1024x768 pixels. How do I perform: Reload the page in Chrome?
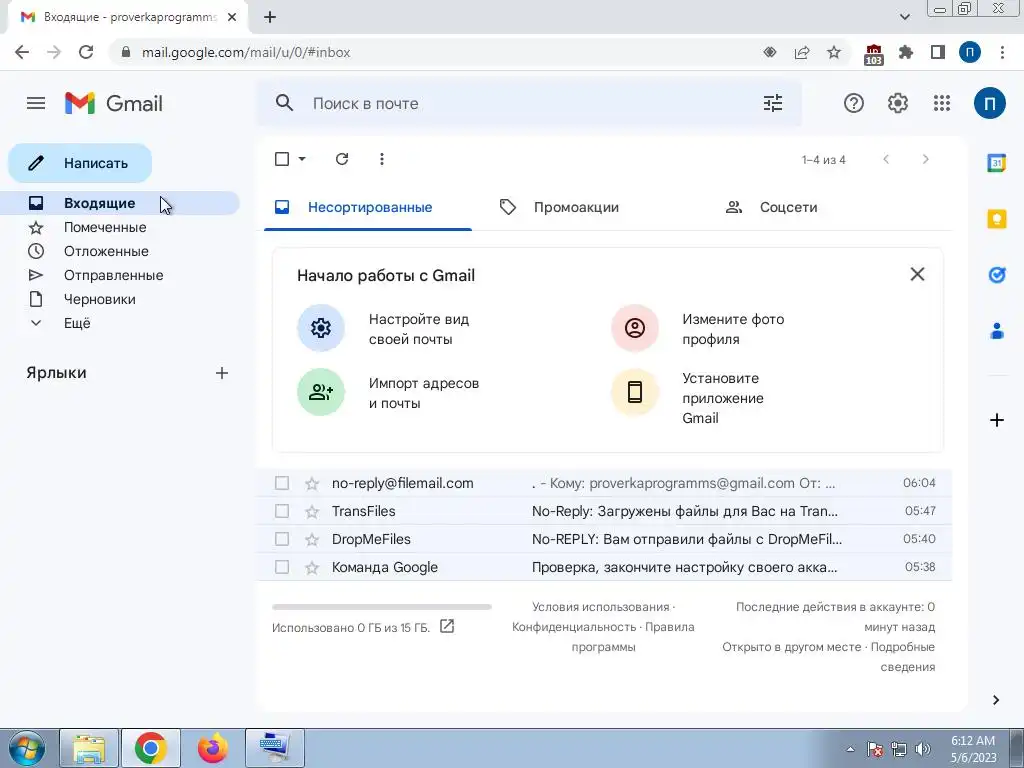(x=86, y=52)
